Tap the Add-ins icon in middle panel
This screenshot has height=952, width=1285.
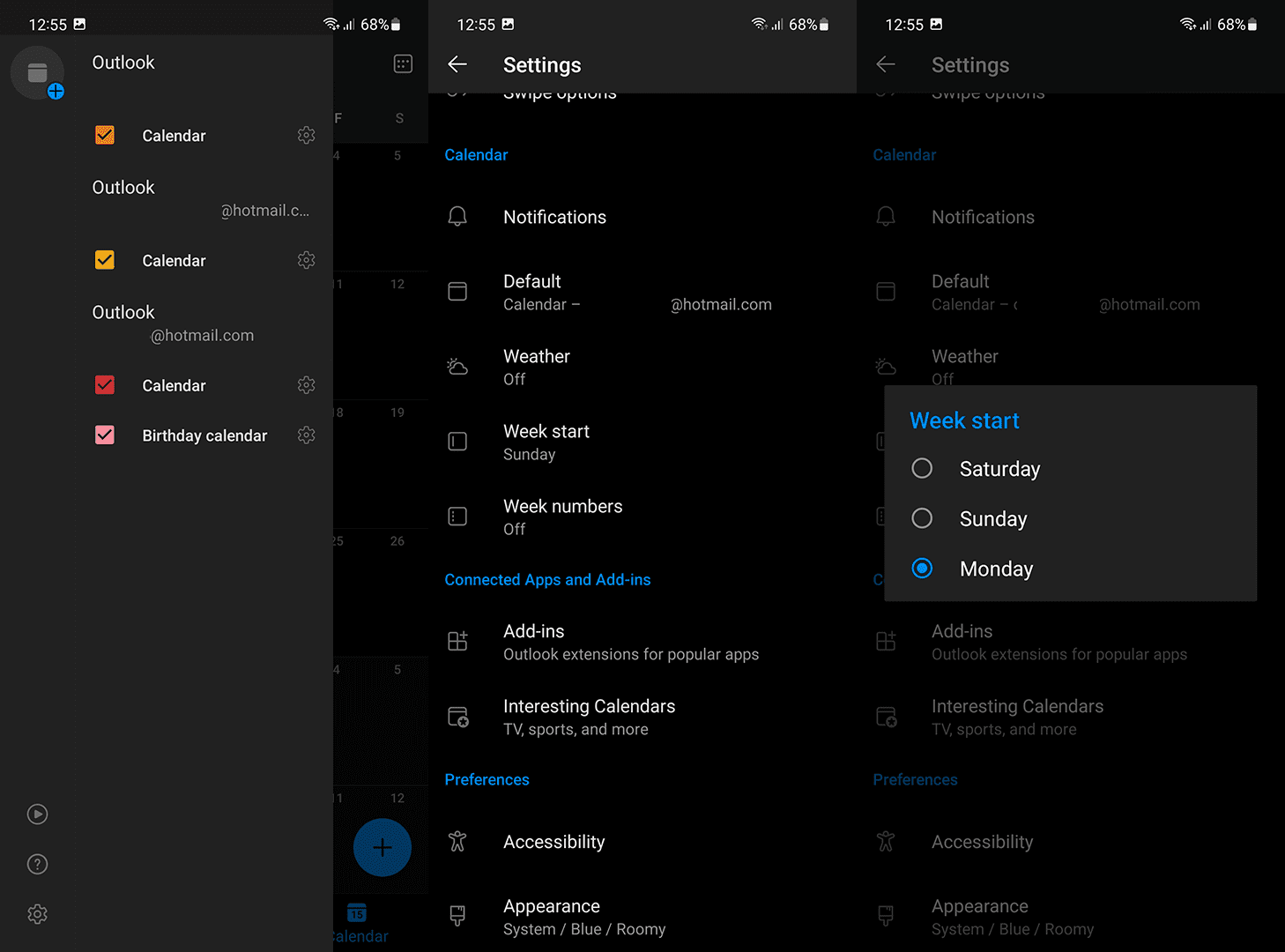457,641
